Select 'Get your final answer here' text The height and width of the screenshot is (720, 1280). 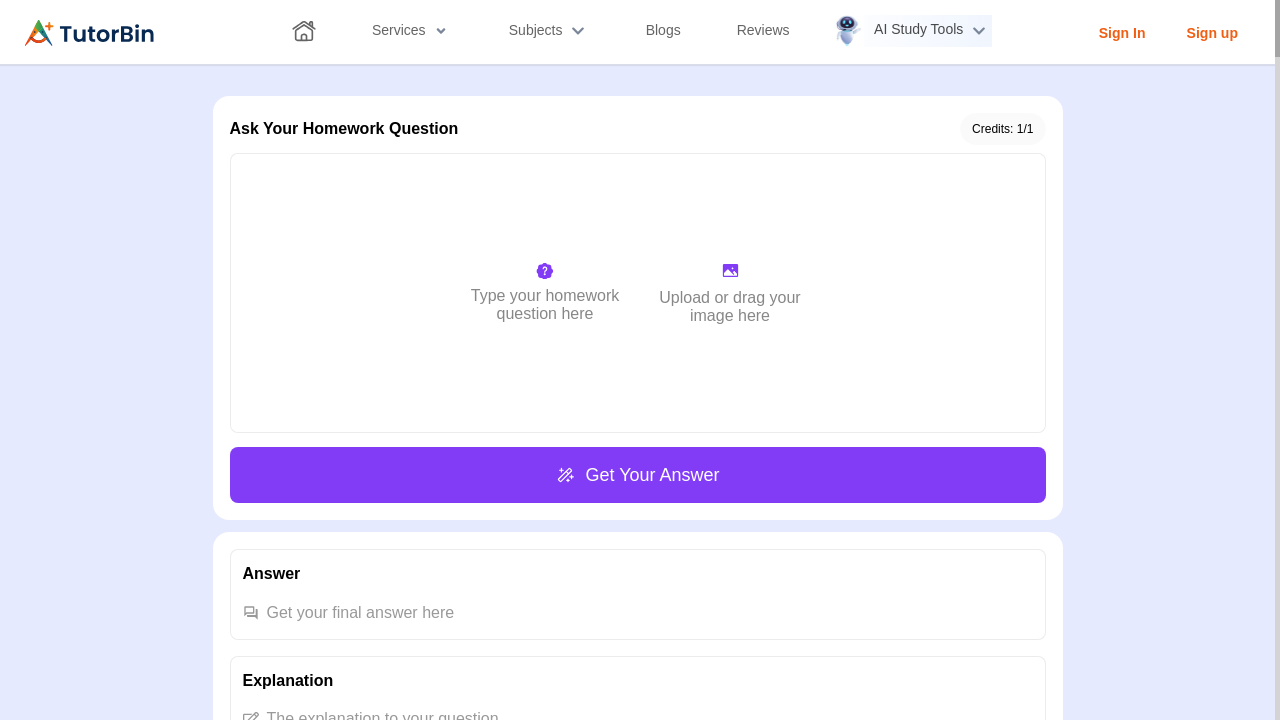point(360,613)
